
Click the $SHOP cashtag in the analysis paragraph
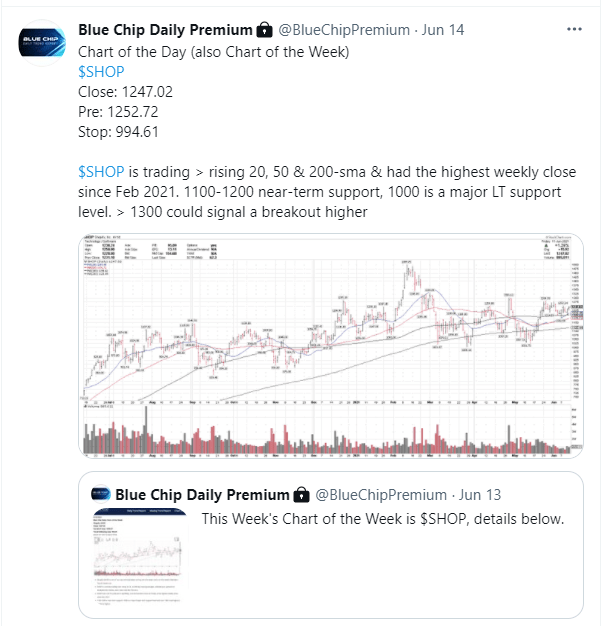tap(101, 172)
